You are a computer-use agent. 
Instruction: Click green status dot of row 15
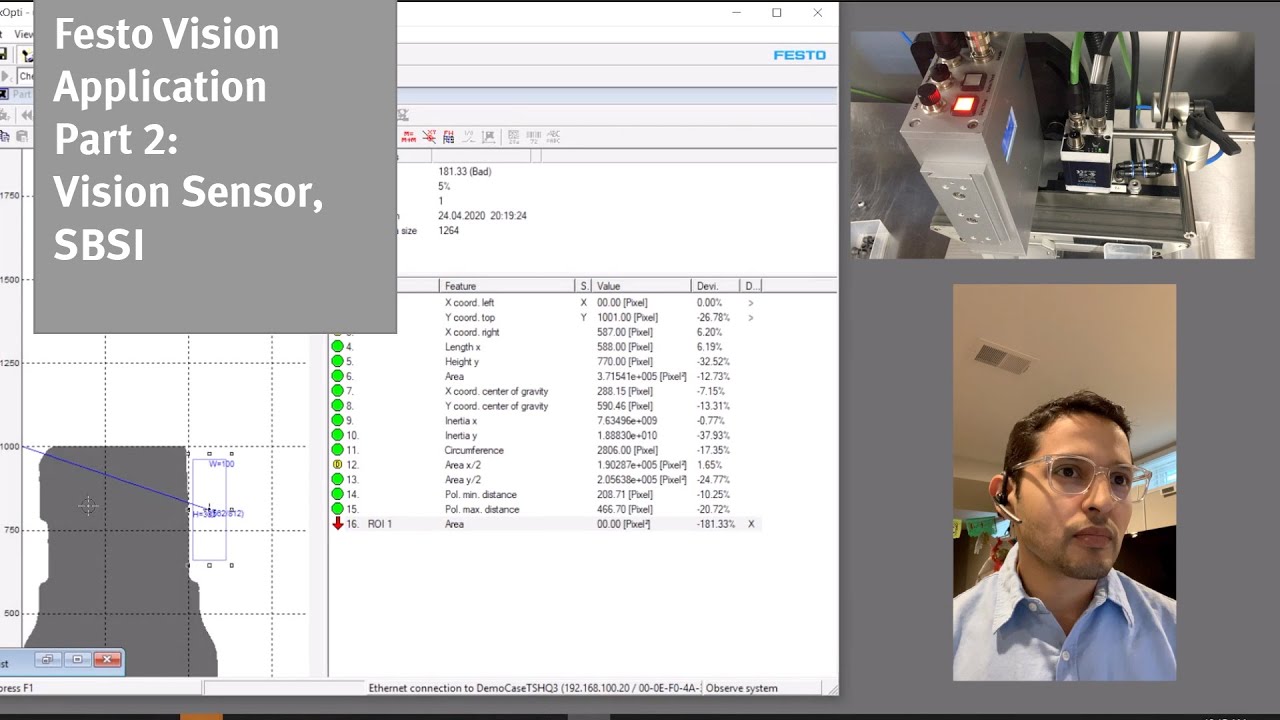pos(338,509)
